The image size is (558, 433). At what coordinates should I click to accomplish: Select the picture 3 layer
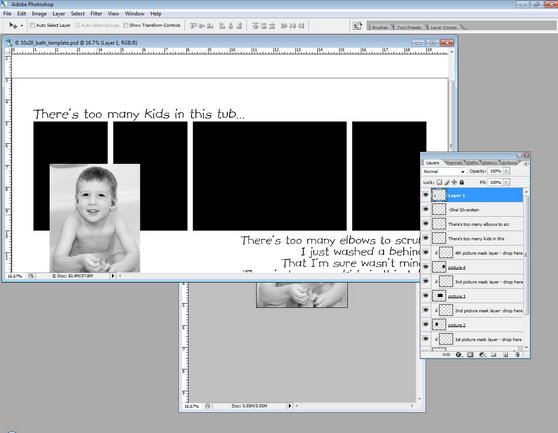477,296
